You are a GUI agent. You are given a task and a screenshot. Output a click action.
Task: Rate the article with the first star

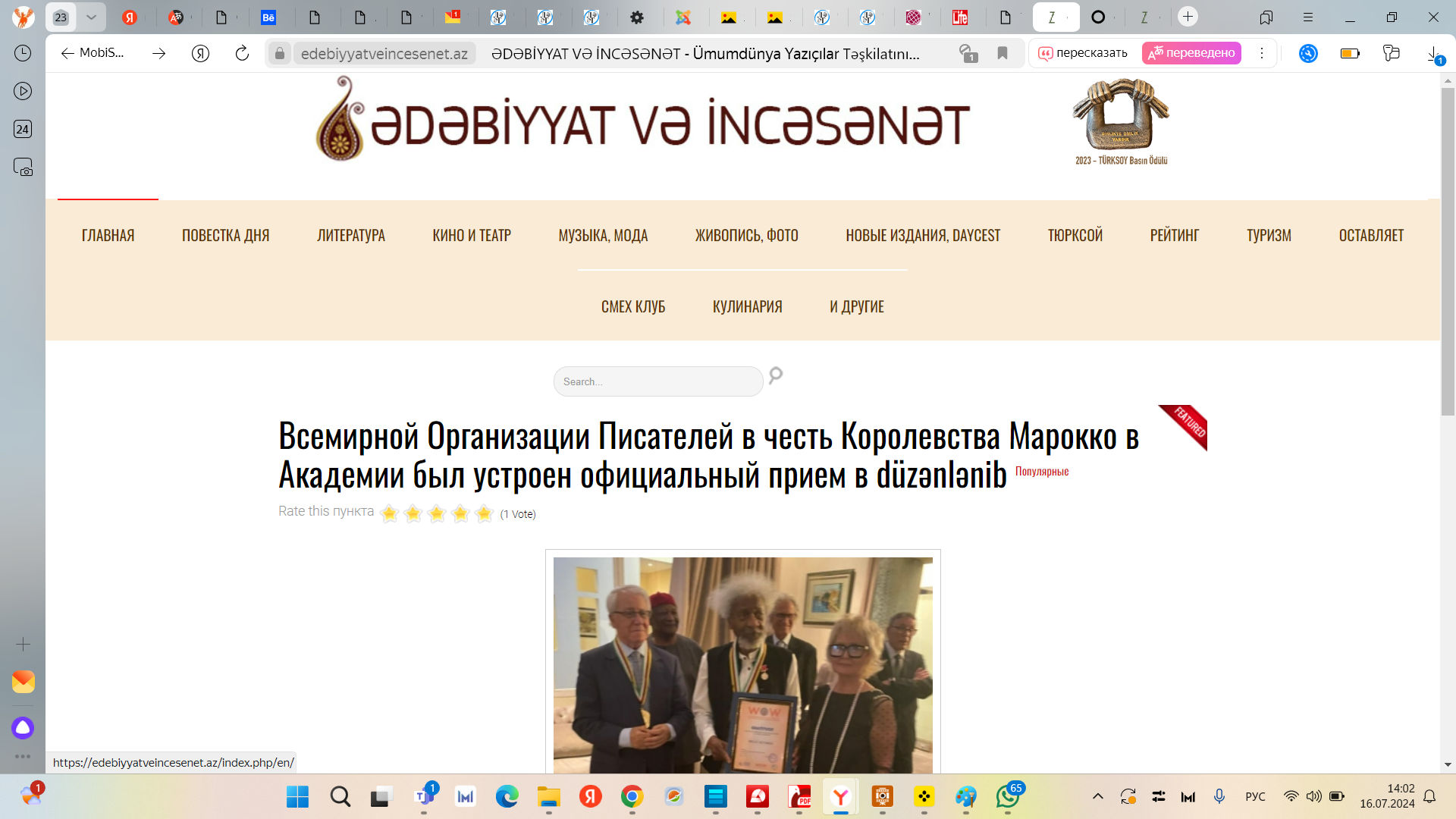pyautogui.click(x=390, y=514)
